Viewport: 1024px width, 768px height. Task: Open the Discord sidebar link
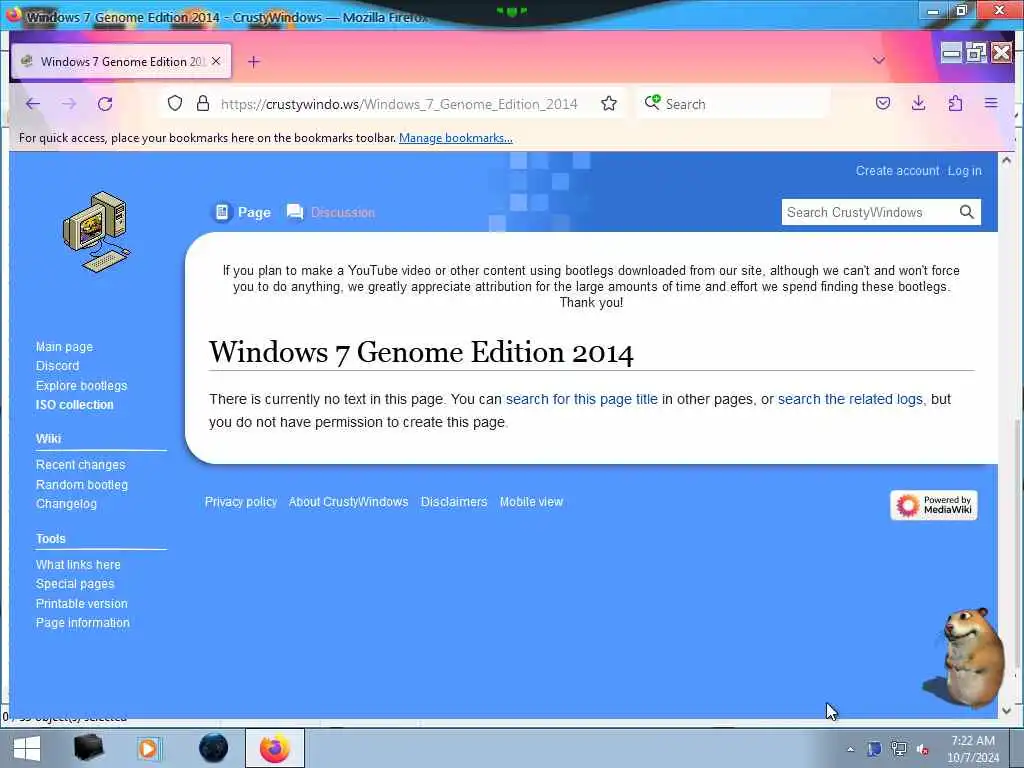[57, 366]
